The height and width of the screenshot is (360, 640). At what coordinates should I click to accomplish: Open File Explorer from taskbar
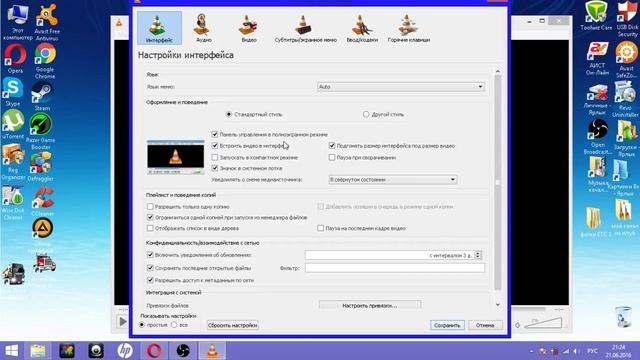[x=38, y=351]
